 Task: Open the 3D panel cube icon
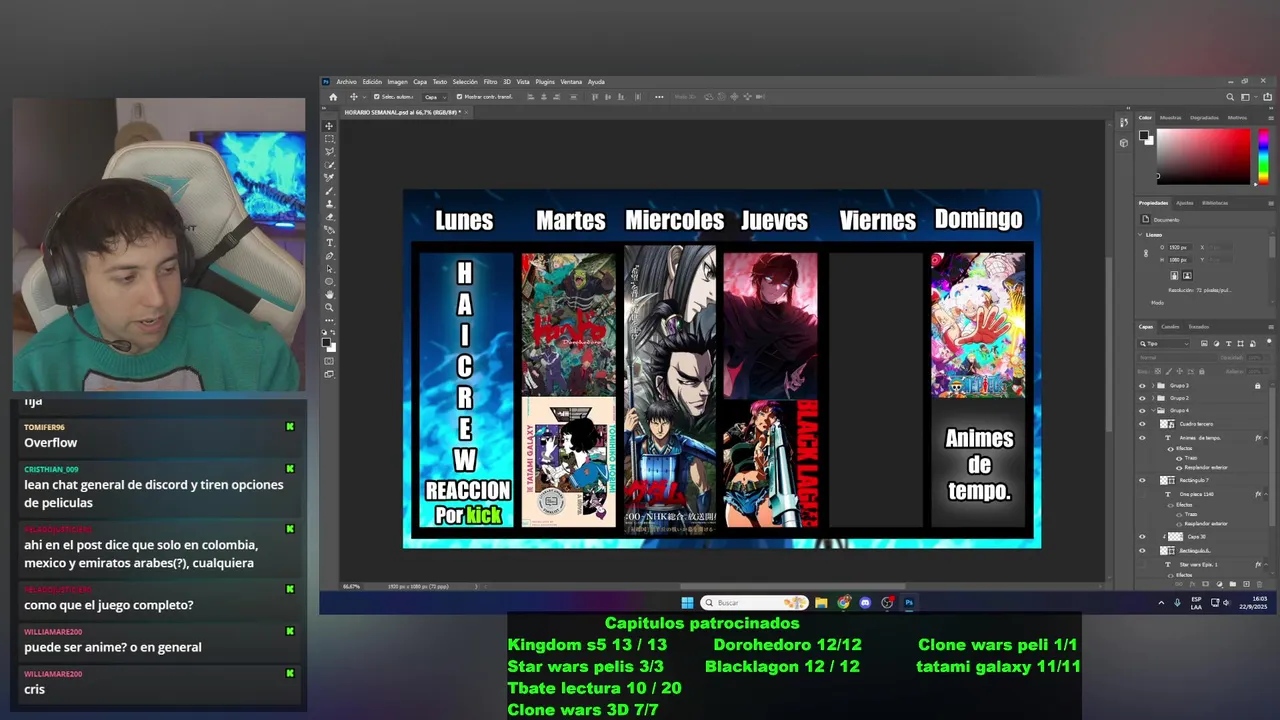coord(1123,143)
